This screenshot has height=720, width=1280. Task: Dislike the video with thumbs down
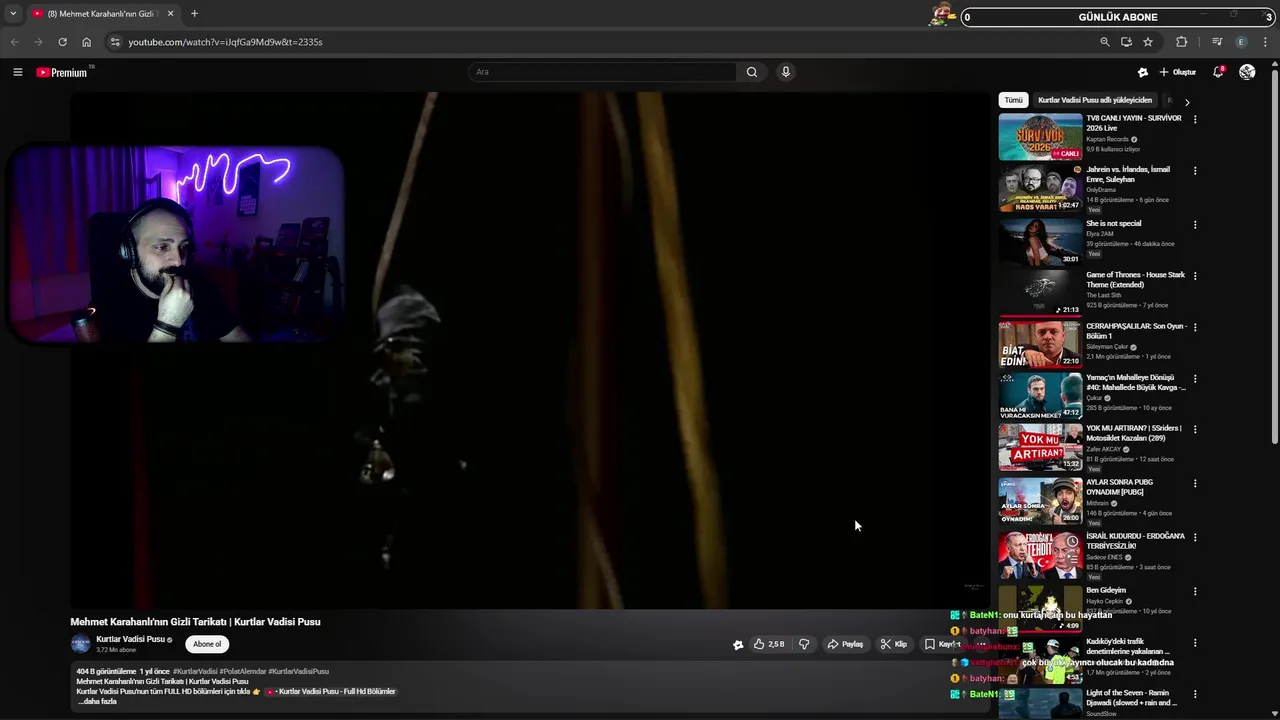pyautogui.click(x=804, y=644)
